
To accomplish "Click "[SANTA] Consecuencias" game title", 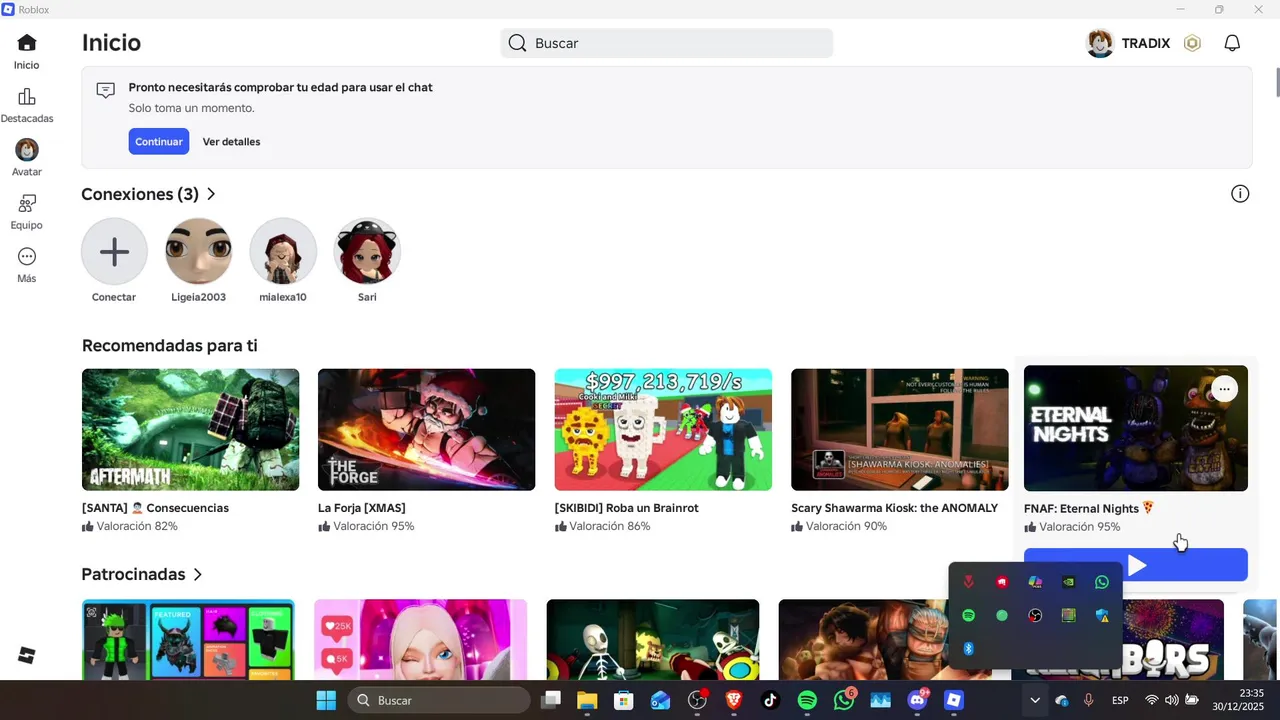I will tap(155, 508).
